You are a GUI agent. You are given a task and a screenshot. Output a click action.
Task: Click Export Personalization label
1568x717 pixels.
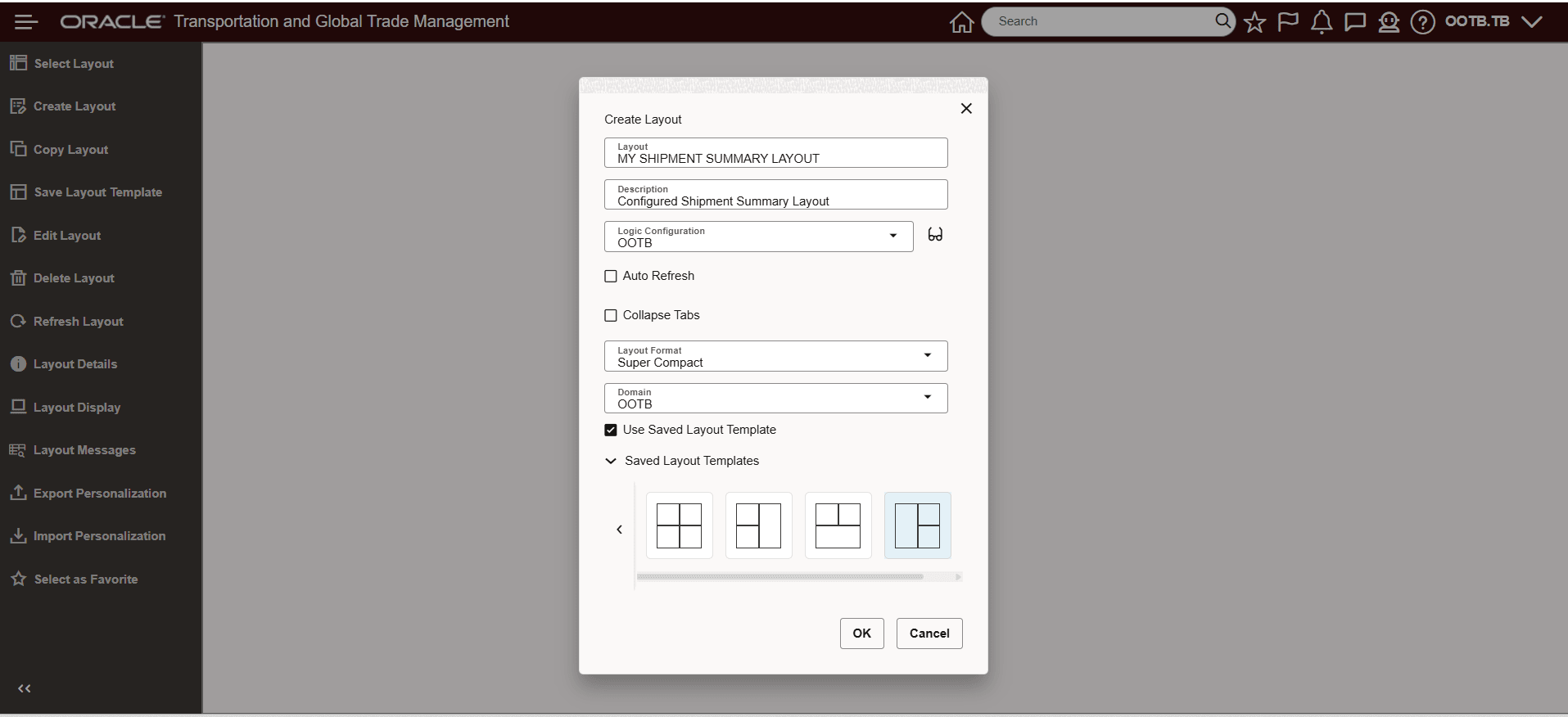click(x=100, y=494)
